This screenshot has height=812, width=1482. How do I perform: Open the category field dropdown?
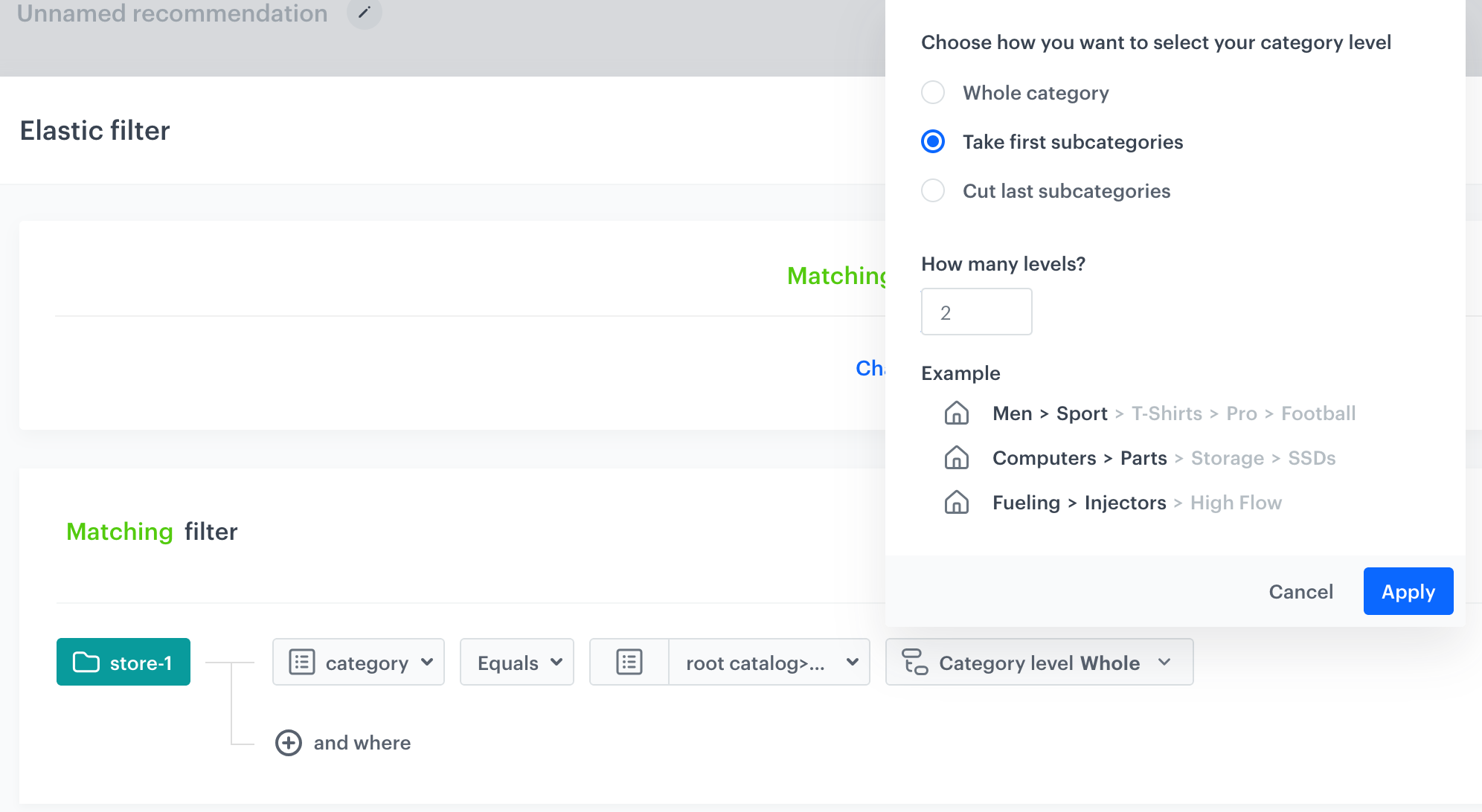tap(426, 662)
